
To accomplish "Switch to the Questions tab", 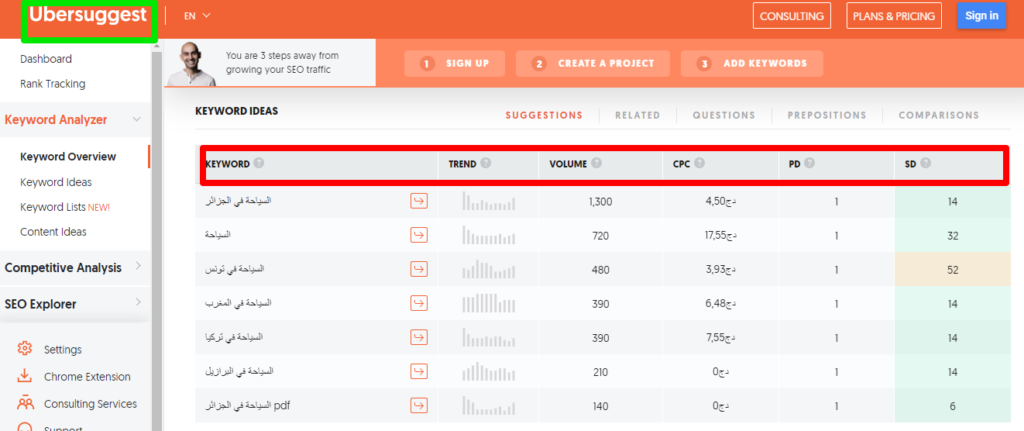I will tap(723, 115).
